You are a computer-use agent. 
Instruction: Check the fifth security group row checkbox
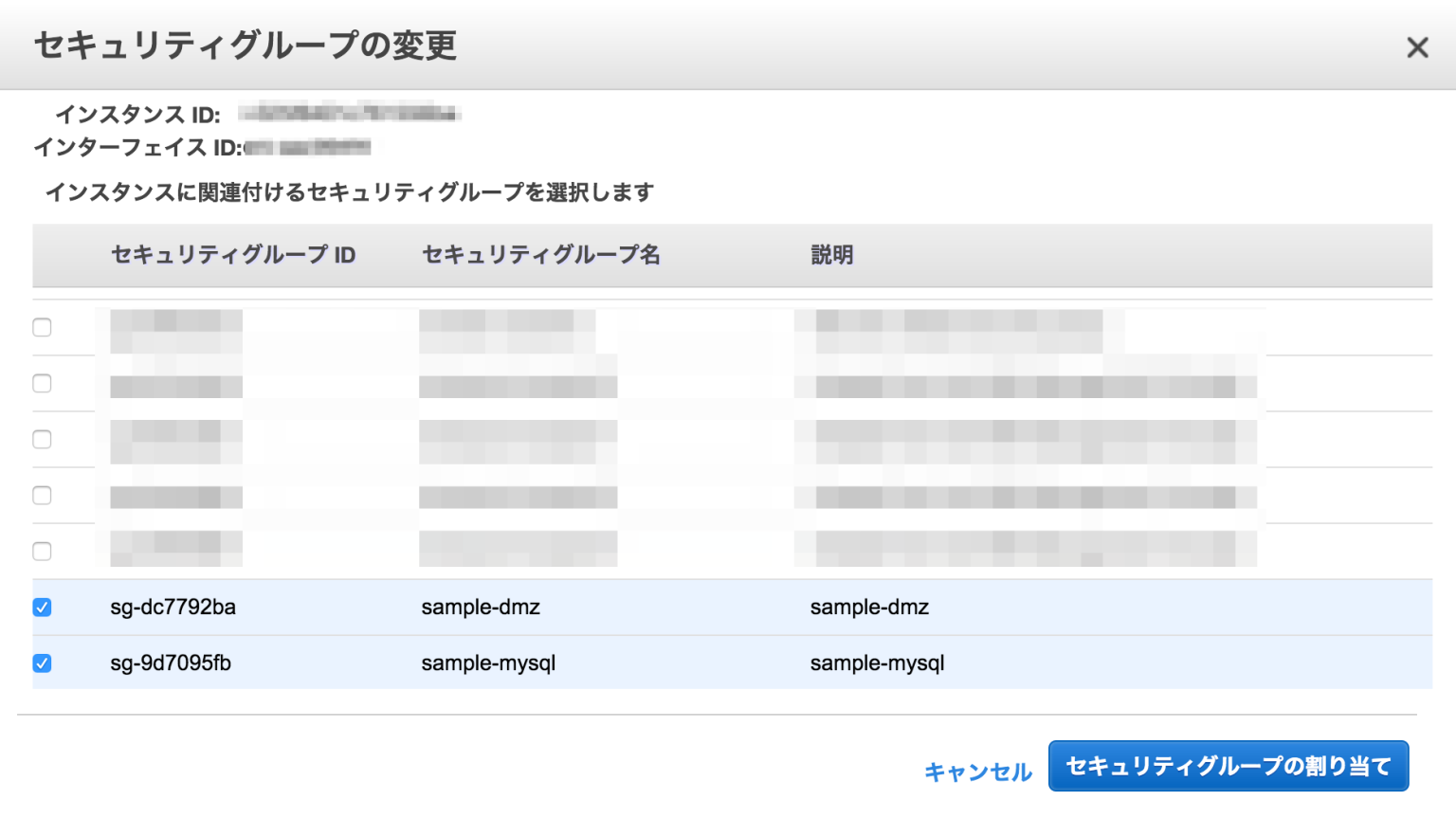click(42, 551)
